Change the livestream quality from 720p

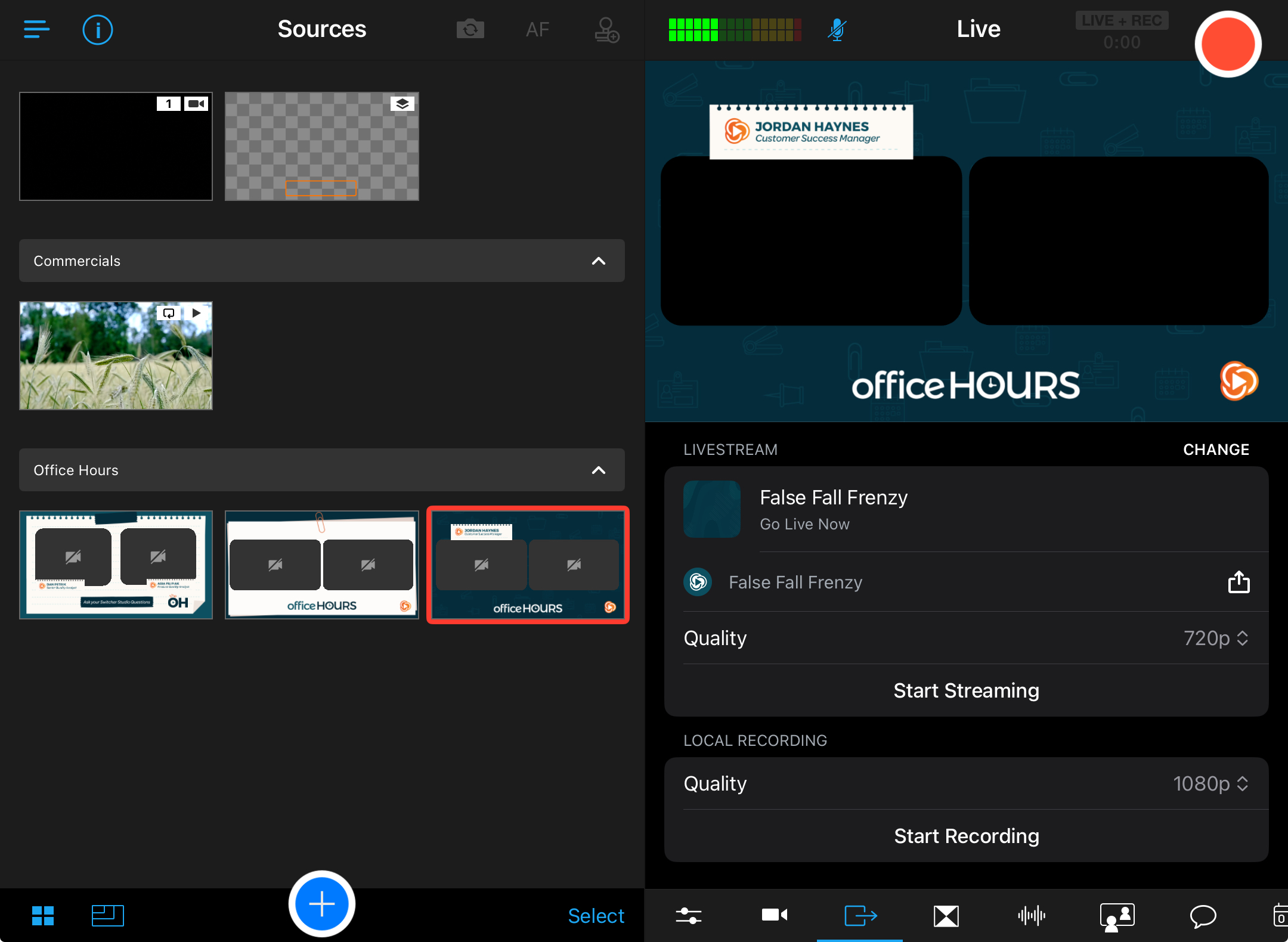click(x=1215, y=638)
